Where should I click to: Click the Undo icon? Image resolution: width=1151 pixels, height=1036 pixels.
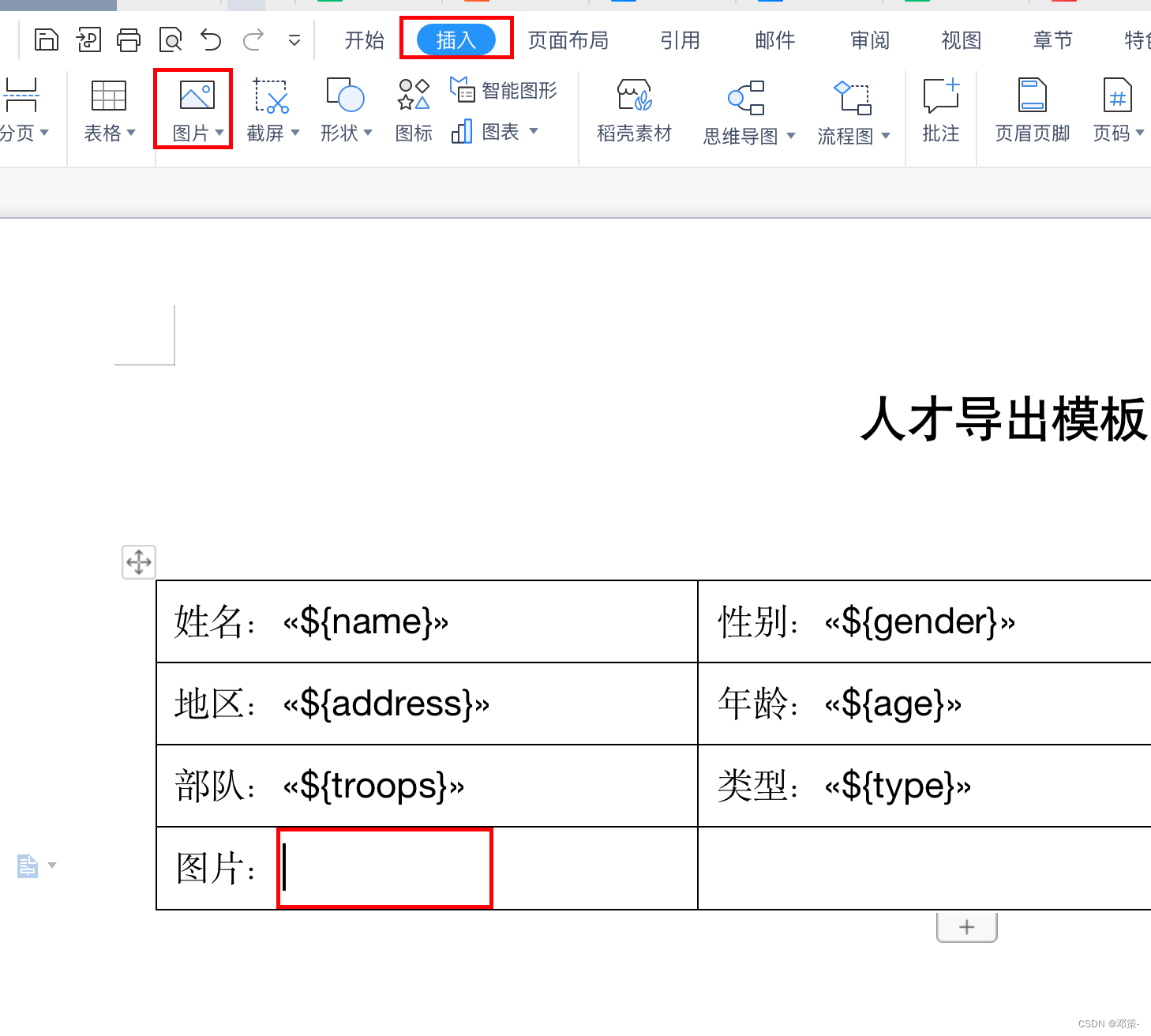[209, 39]
